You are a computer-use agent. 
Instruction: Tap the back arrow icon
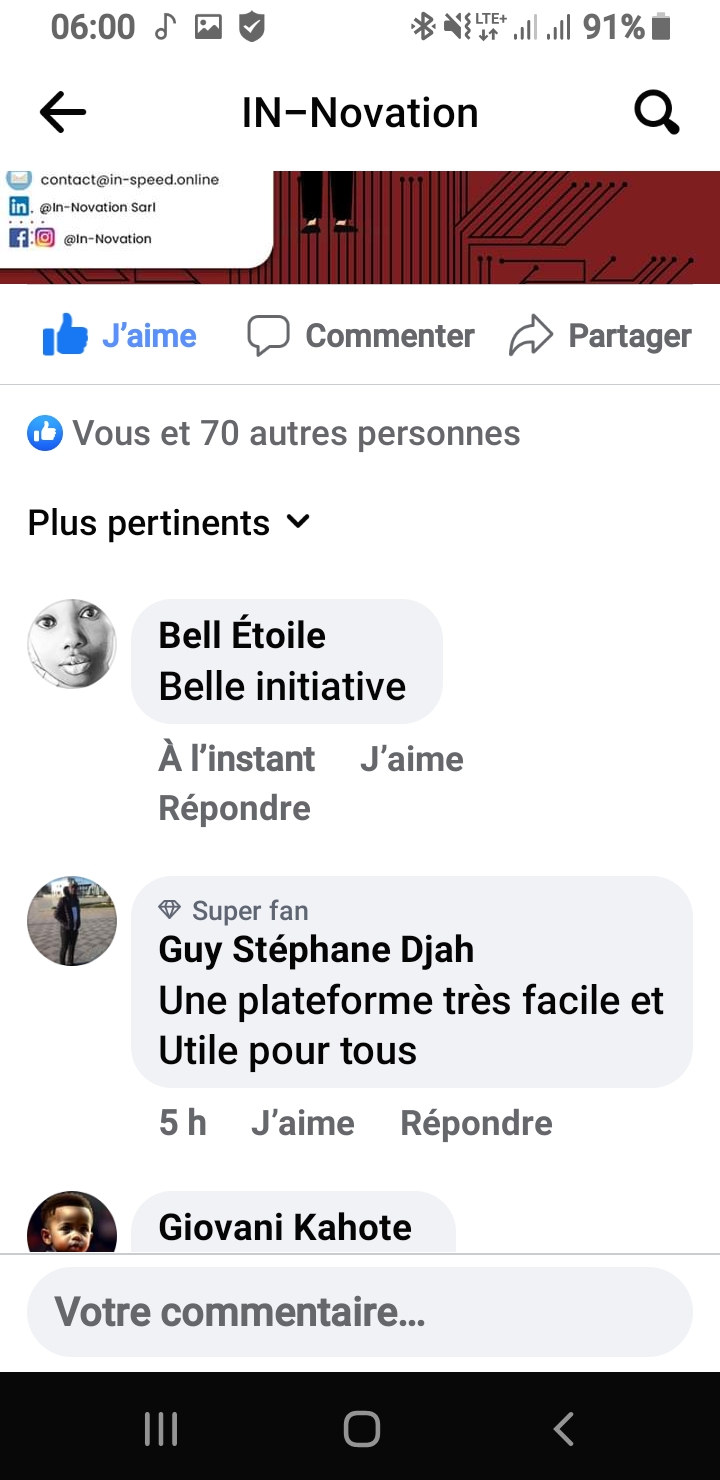click(63, 113)
